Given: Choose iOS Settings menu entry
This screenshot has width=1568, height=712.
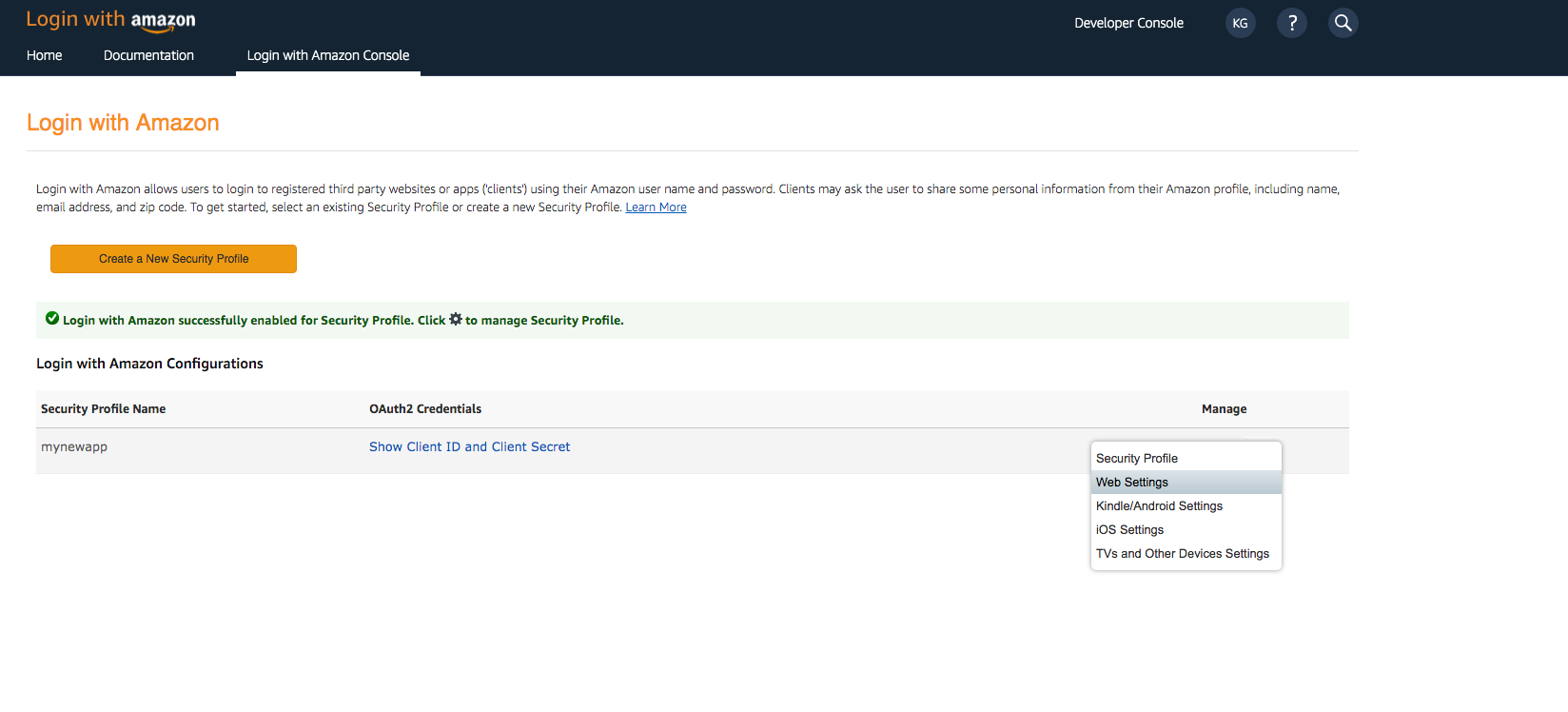Looking at the screenshot, I should pos(1186,529).
